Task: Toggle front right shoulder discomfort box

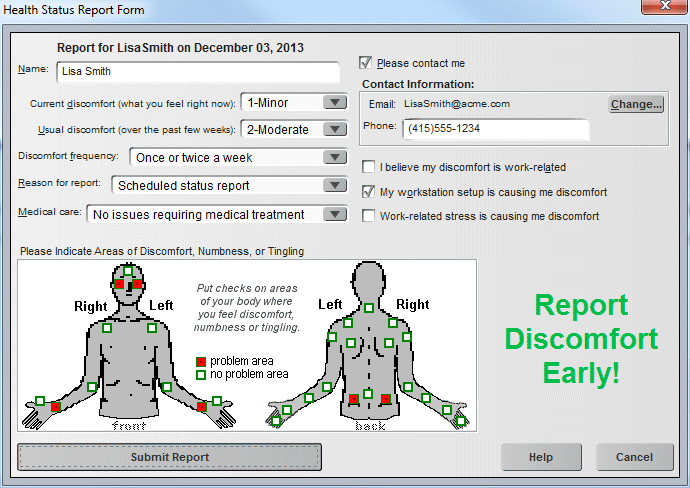Action: 107,327
